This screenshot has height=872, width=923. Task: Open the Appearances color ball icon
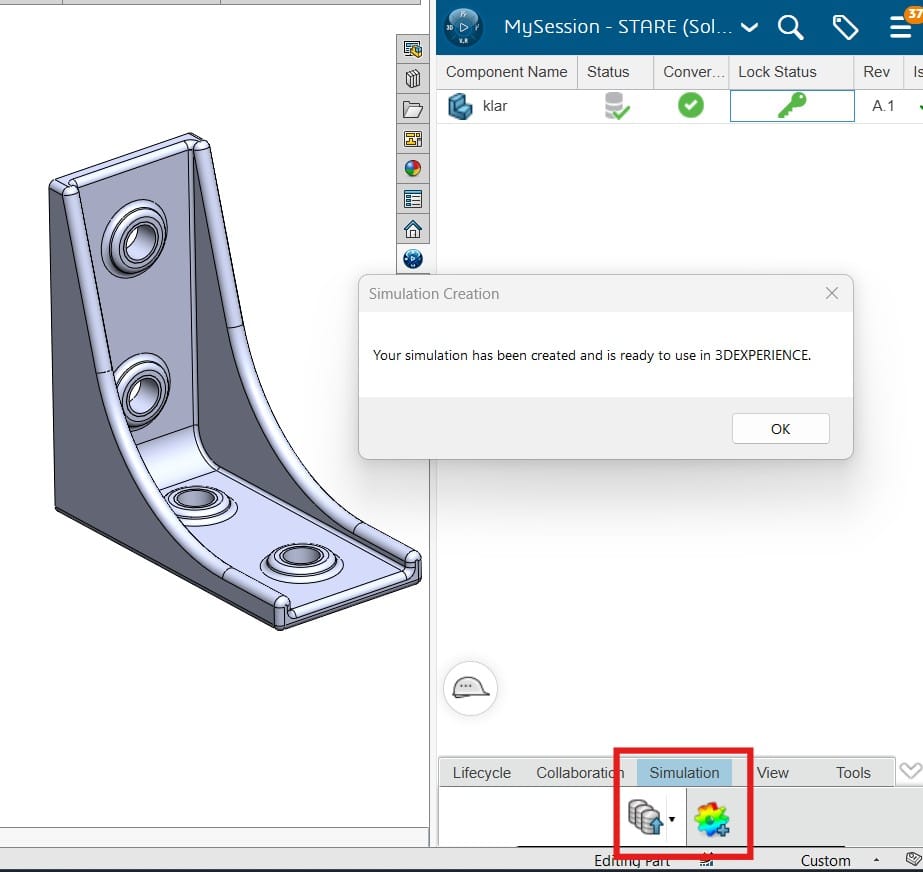(413, 169)
